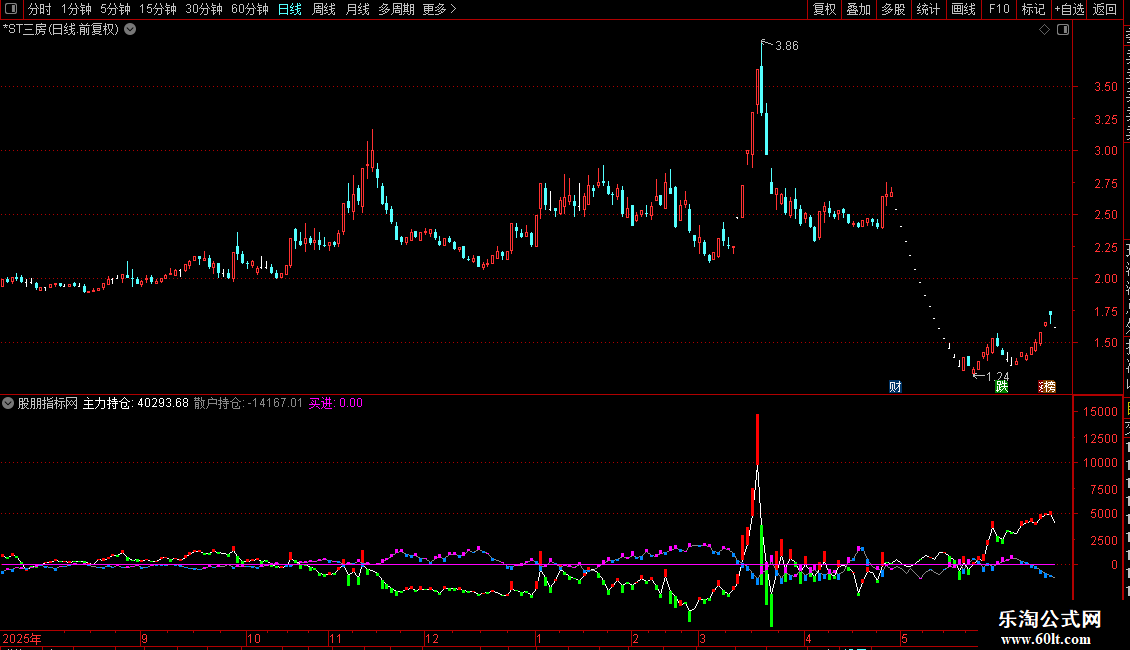
Task: Click the 15000 indicator axis label
Action: pos(1100,411)
